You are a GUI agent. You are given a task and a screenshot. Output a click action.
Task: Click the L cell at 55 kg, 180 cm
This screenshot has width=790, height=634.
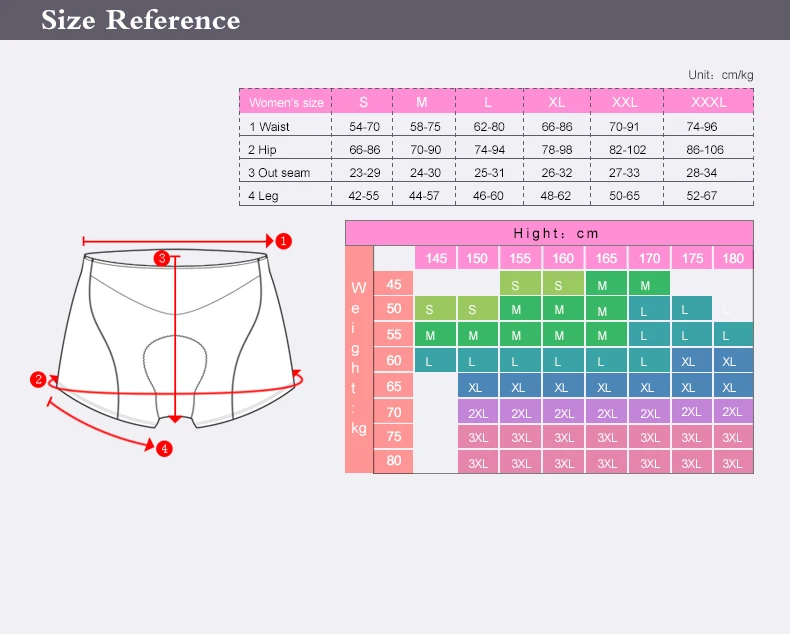click(x=733, y=334)
